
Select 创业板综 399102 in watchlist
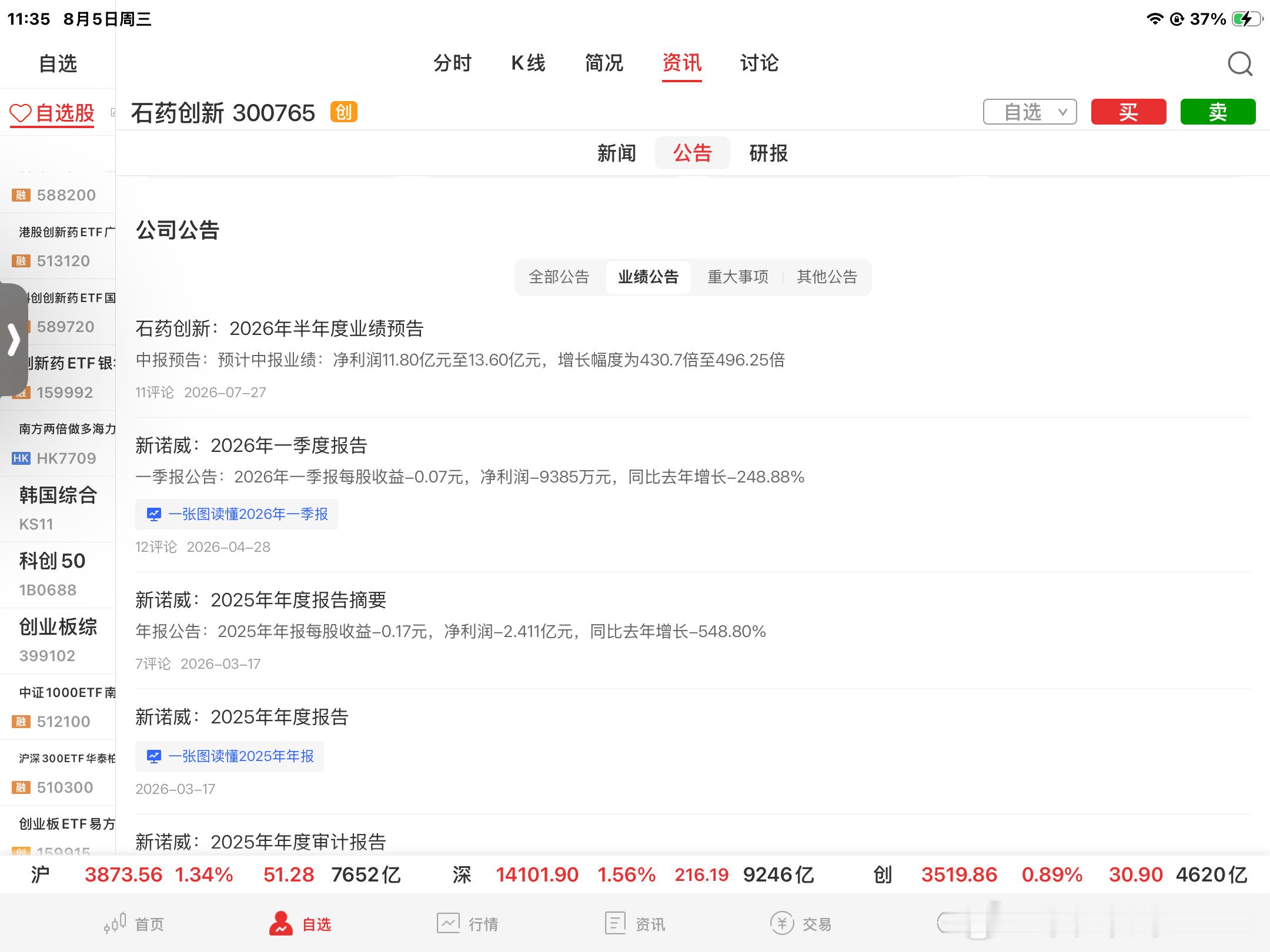[58, 641]
